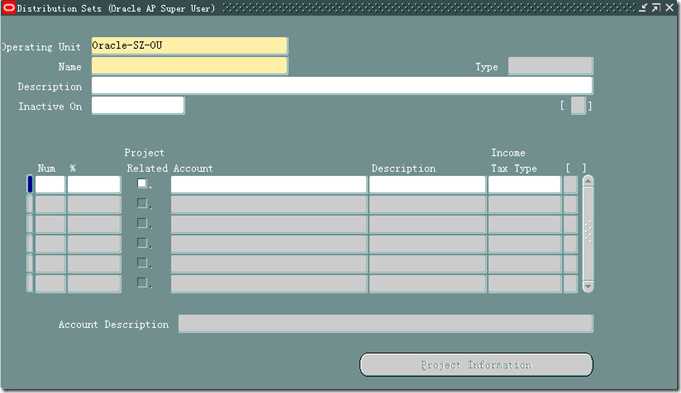Select the second row record indicator
The height and width of the screenshot is (393, 681).
pyautogui.click(x=30, y=204)
